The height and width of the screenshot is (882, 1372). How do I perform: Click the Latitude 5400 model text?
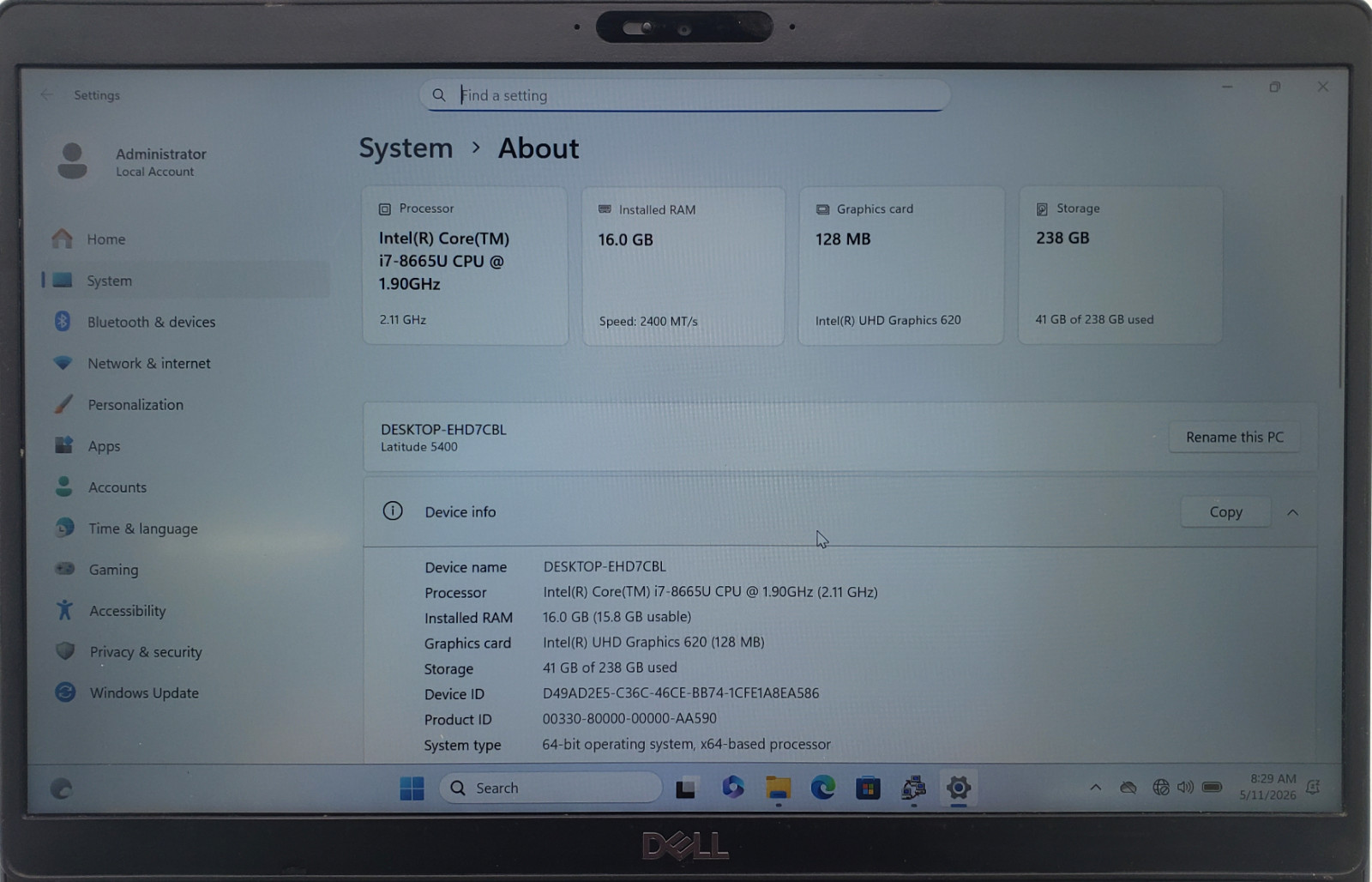pos(419,447)
